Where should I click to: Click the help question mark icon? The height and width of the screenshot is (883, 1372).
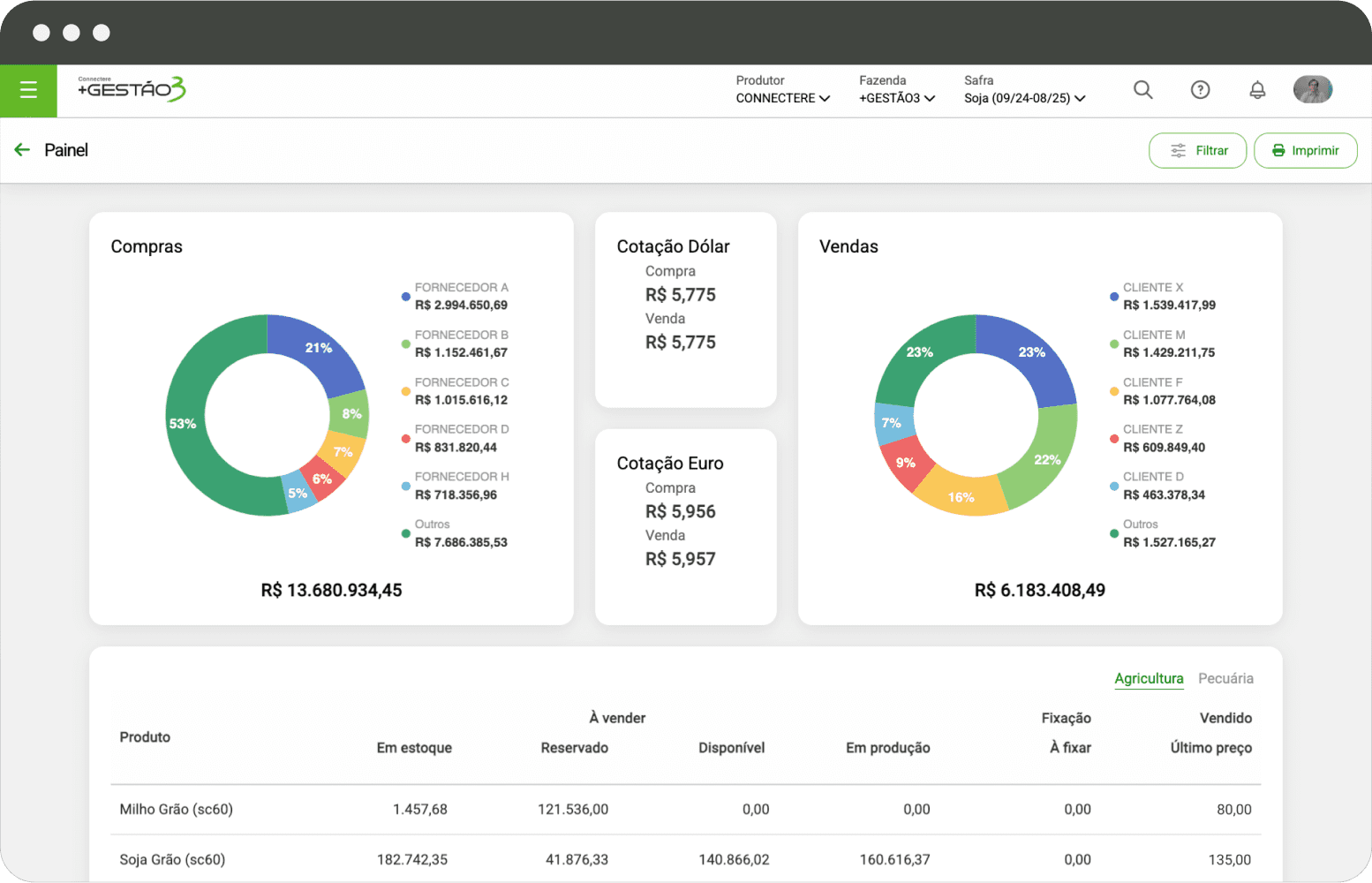point(1200,90)
